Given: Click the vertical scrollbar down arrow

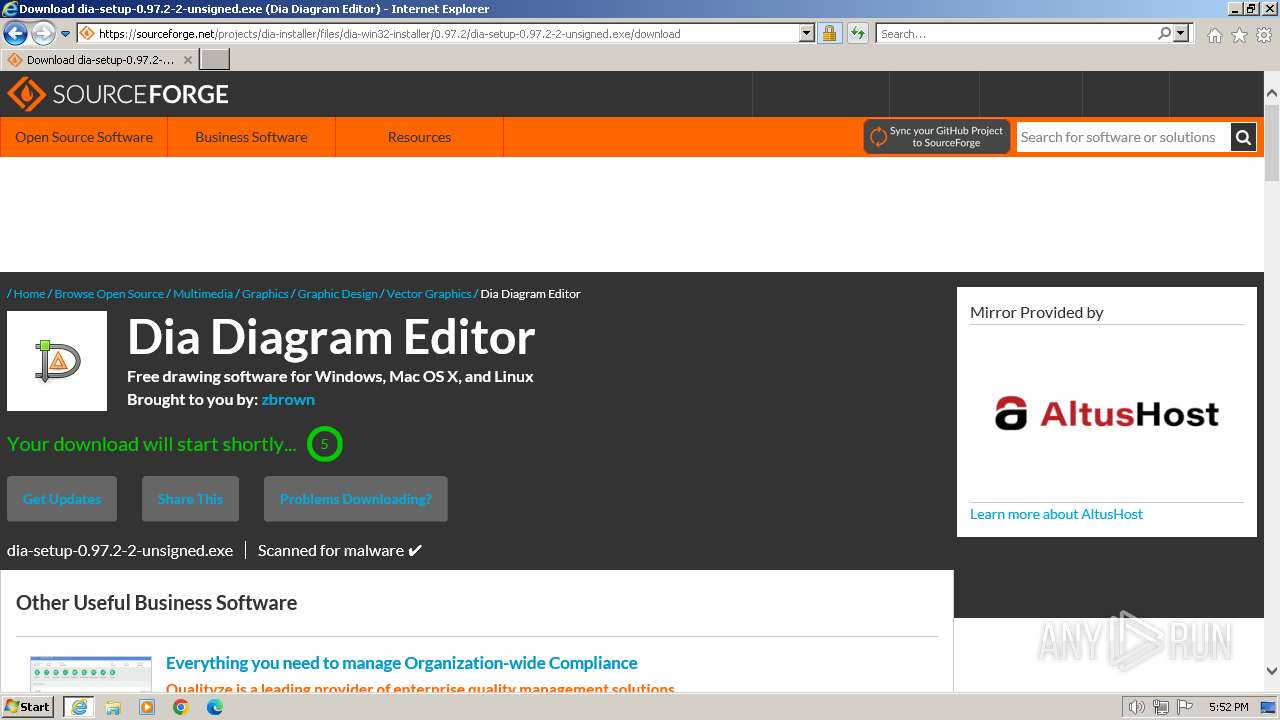Looking at the screenshot, I should point(1272,671).
